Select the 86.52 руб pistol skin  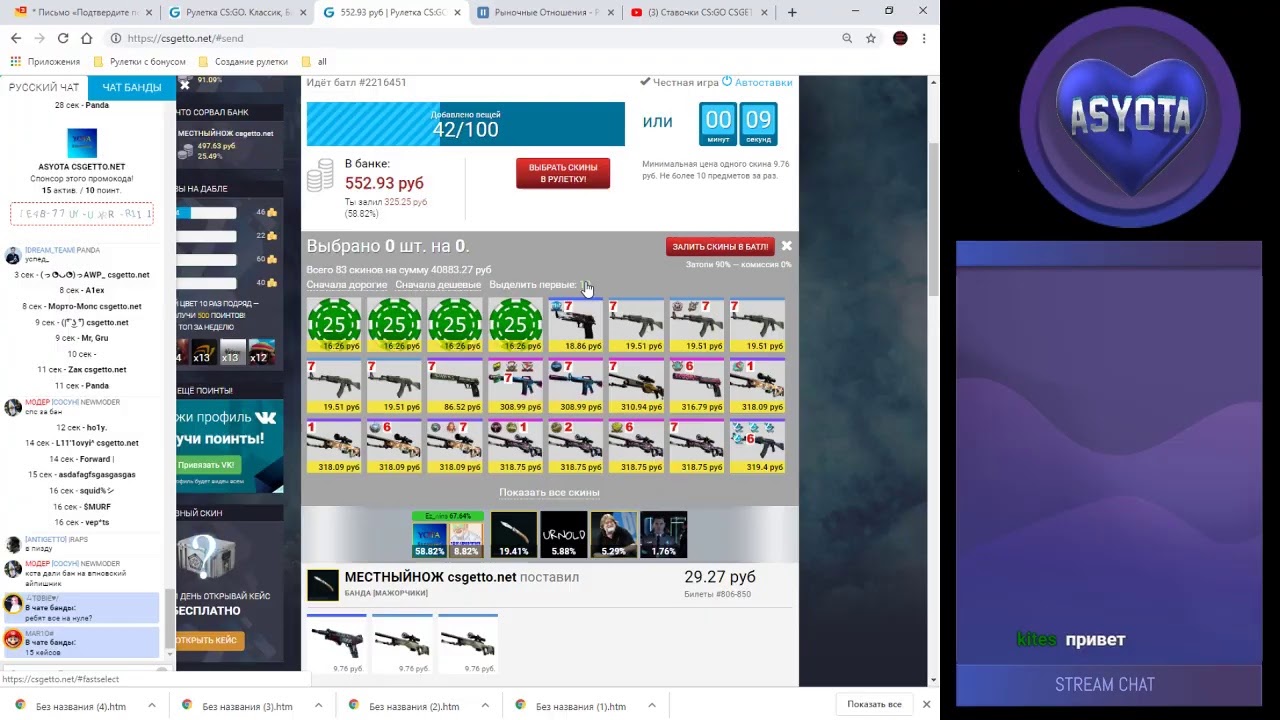pyautogui.click(x=455, y=386)
